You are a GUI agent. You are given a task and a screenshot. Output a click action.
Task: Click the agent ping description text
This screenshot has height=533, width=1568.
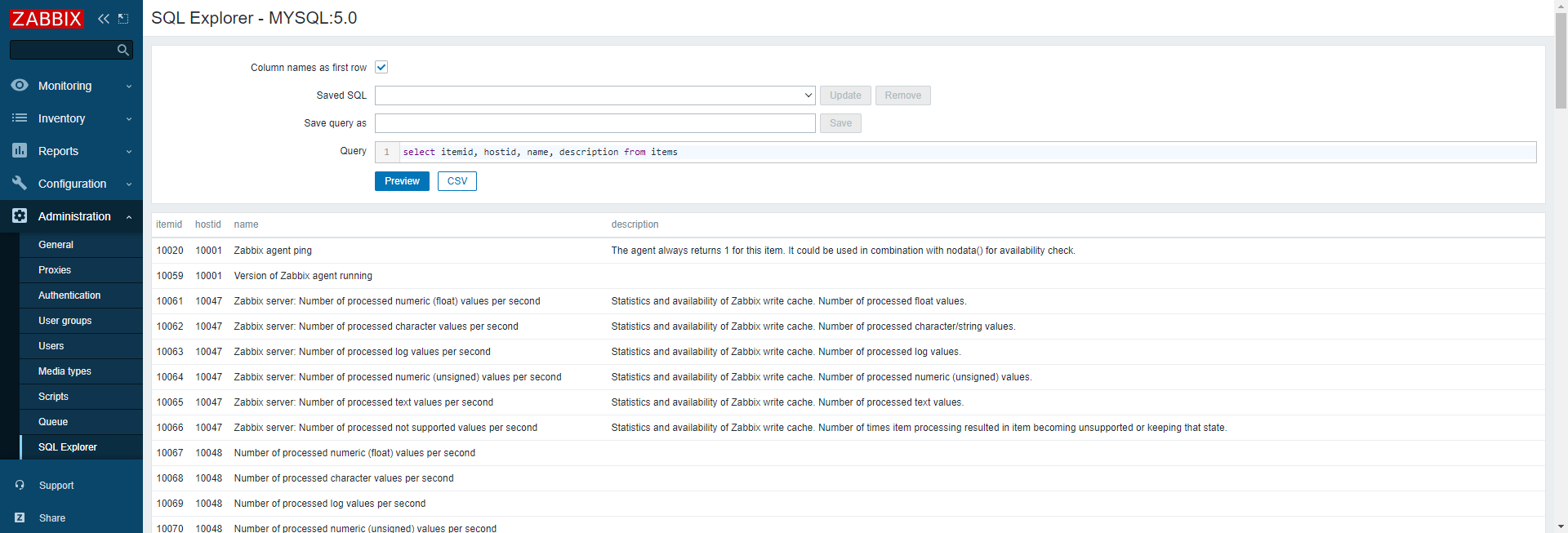pyautogui.click(x=843, y=251)
